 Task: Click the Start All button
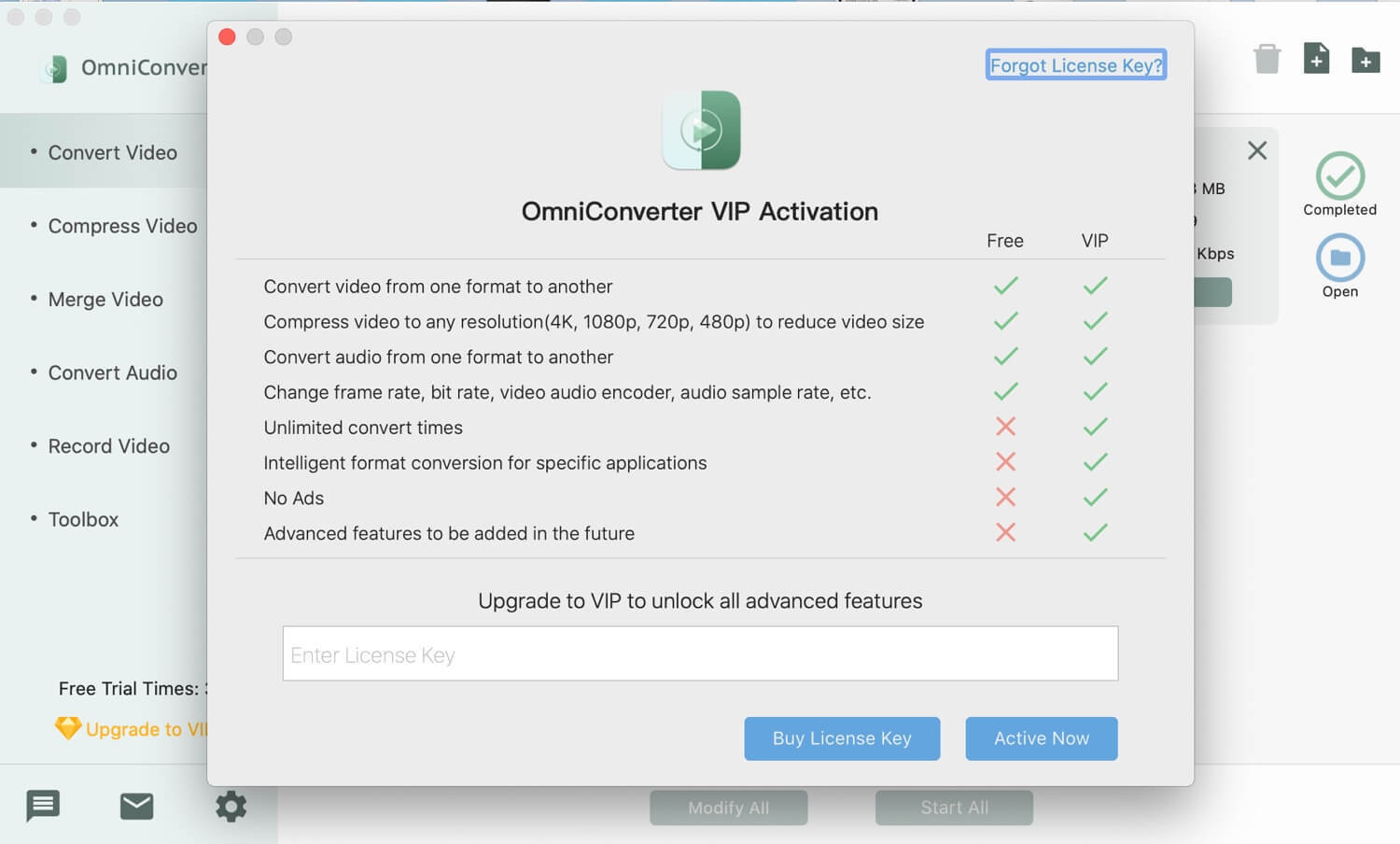954,808
